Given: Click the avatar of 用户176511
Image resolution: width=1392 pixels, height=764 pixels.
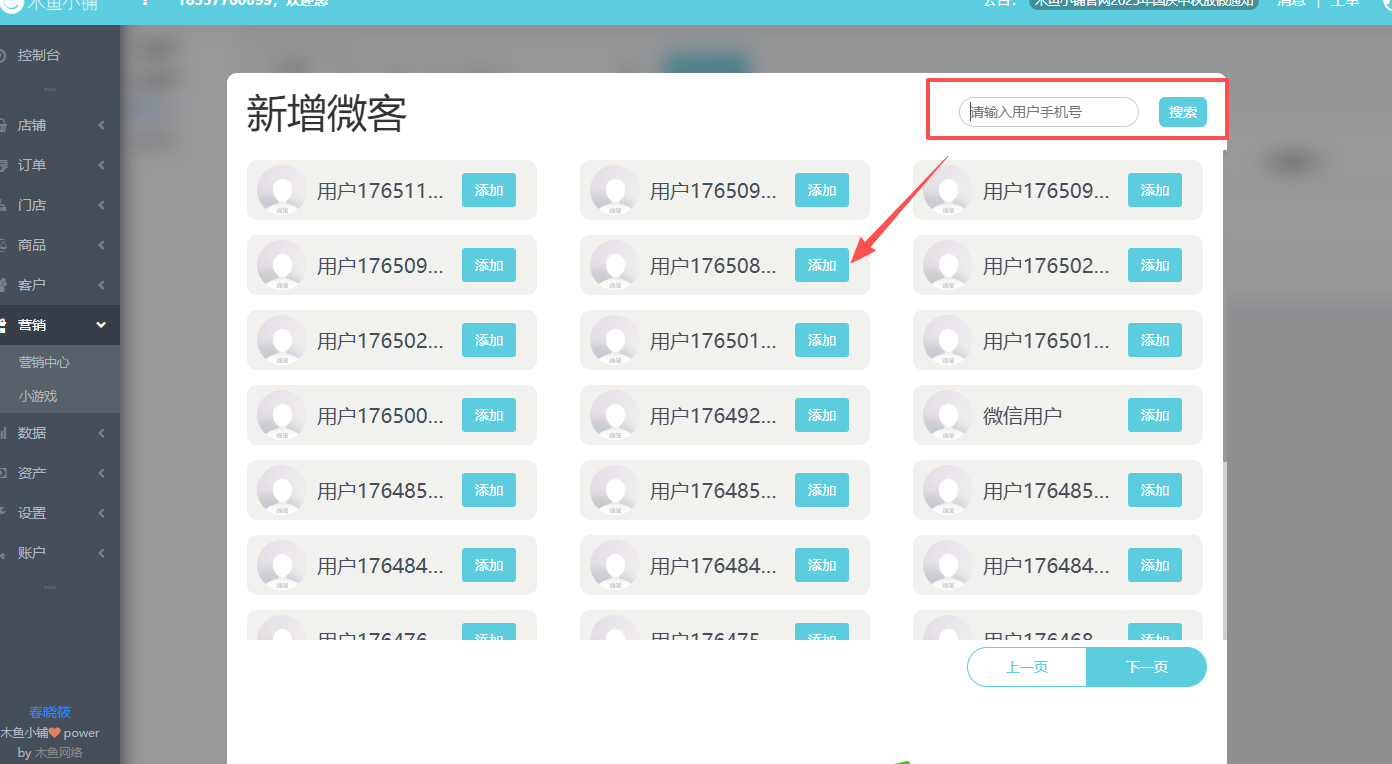Looking at the screenshot, I should coord(281,190).
